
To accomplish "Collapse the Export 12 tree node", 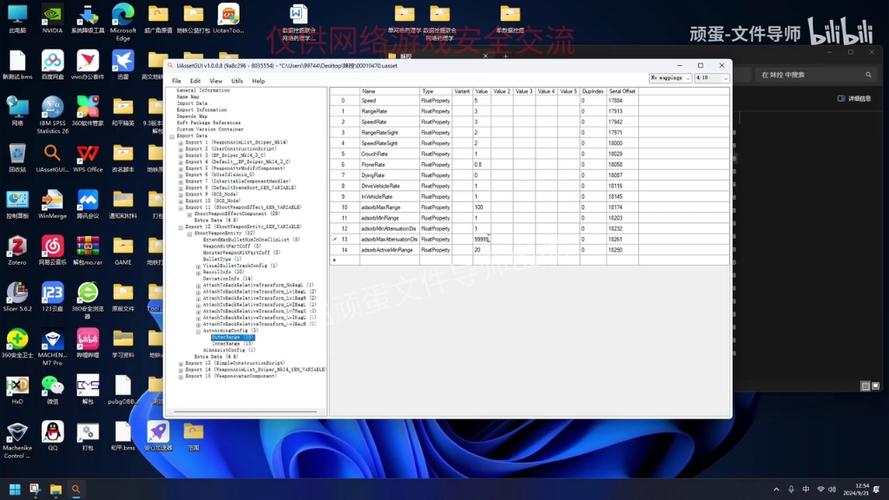I will click(181, 227).
